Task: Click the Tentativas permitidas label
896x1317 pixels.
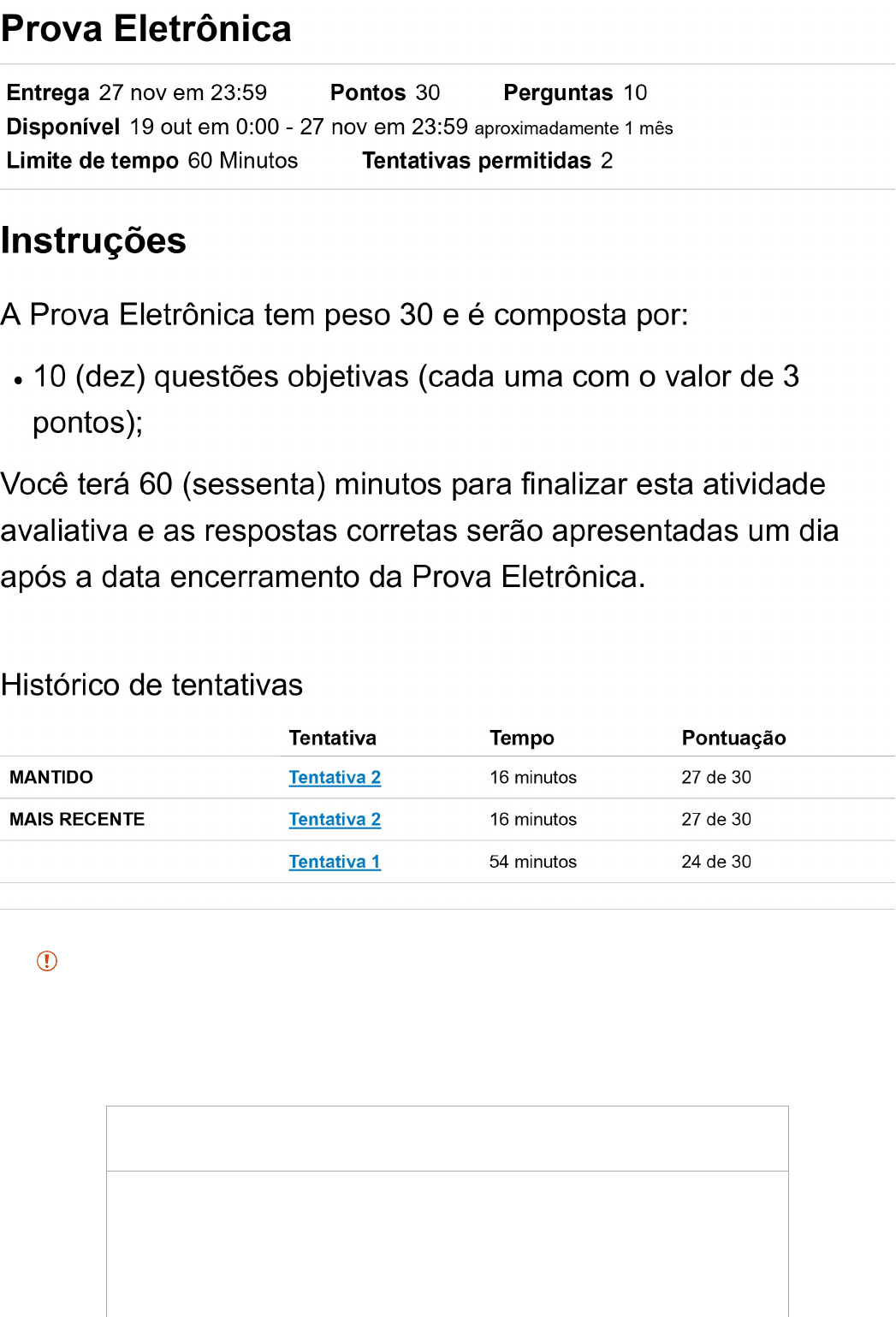Action: point(477,161)
